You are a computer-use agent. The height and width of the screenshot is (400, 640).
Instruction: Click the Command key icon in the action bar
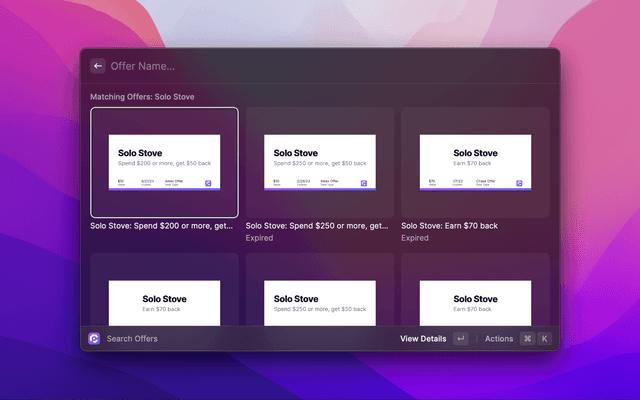(x=527, y=339)
